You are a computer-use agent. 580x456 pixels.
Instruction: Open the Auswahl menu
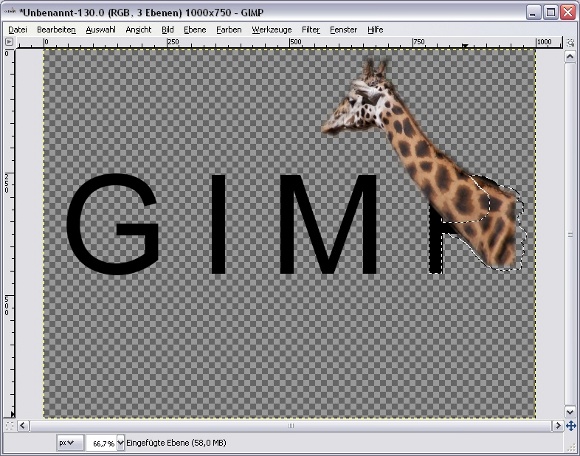click(x=101, y=30)
